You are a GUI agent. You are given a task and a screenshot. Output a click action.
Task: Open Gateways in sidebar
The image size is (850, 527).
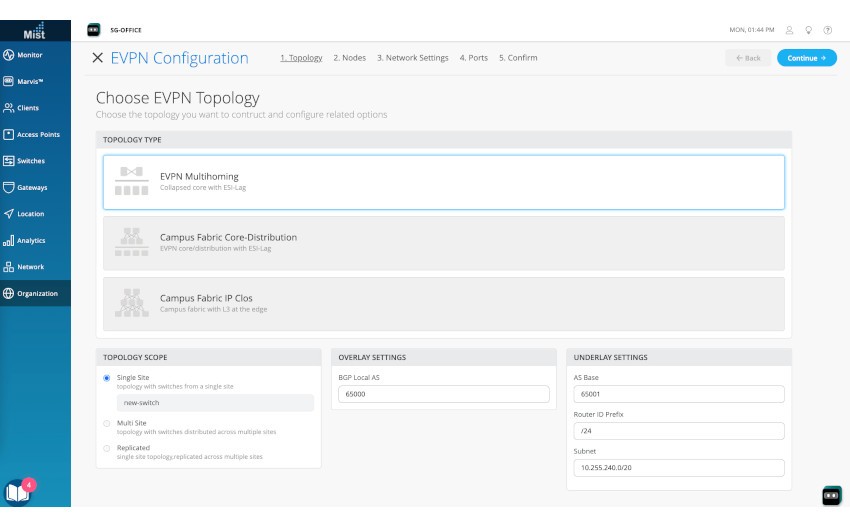pos(30,187)
